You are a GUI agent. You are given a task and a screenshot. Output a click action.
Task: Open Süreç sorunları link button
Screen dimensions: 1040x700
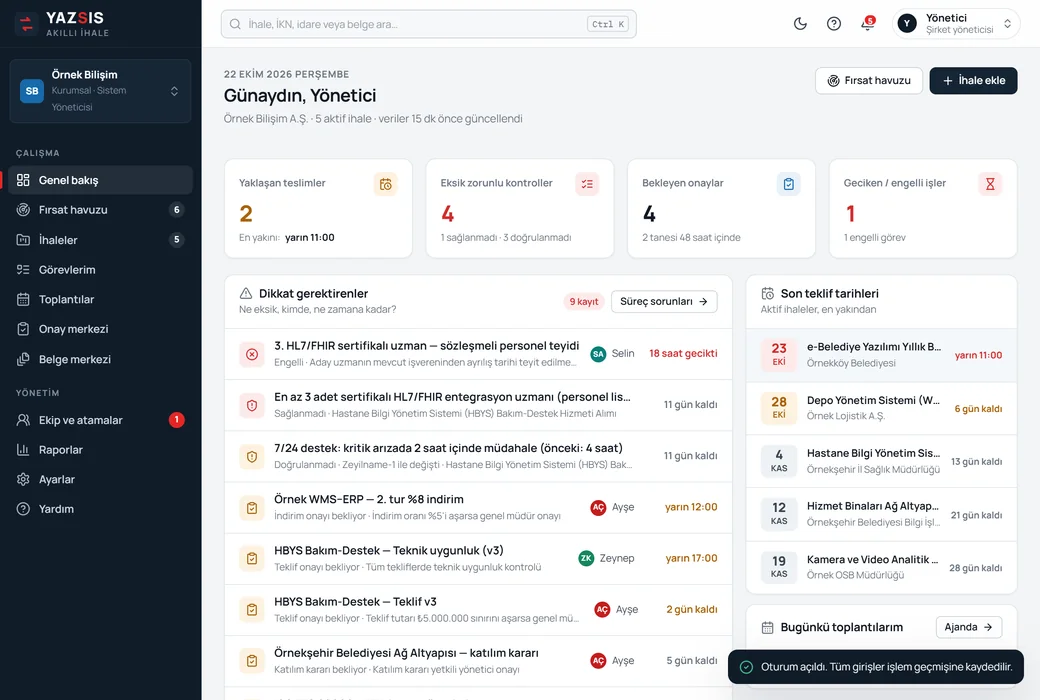[x=664, y=301]
